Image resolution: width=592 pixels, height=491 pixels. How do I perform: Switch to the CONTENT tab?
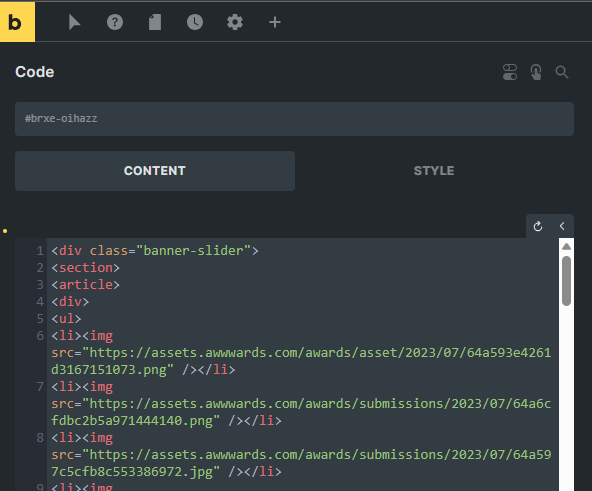tap(155, 171)
